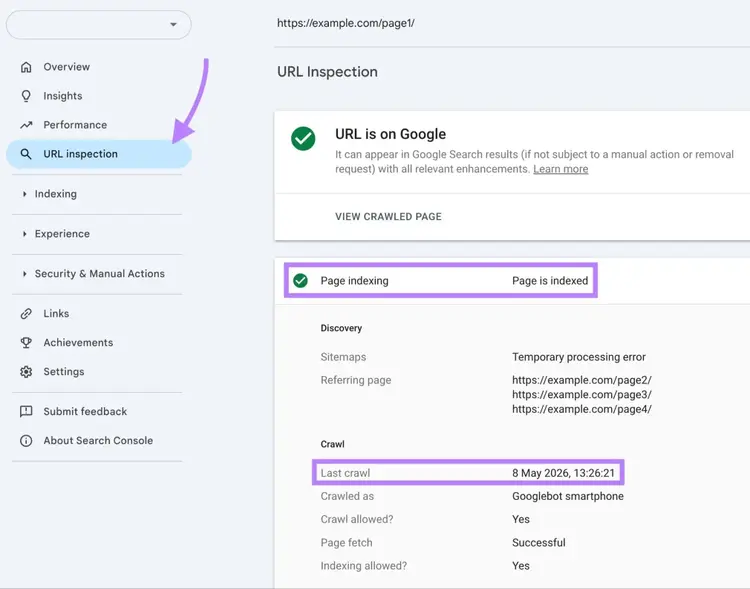This screenshot has width=750, height=589.
Task: Click the green check beside URL is on Google
Action: tap(303, 139)
